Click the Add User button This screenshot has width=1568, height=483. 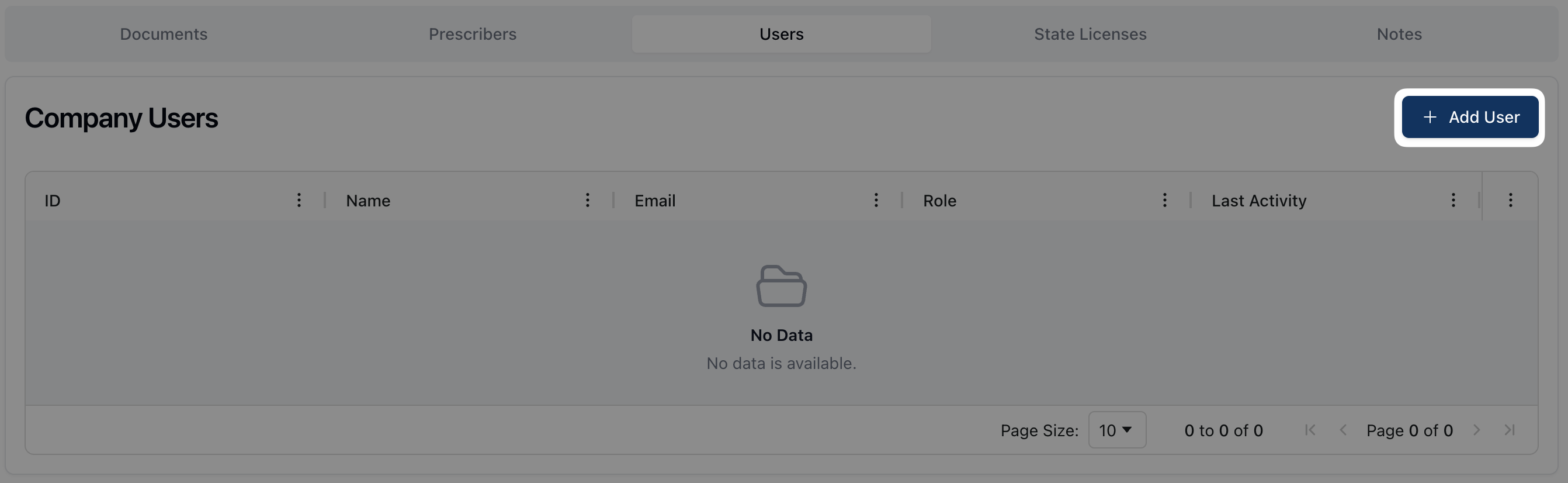point(1470,117)
